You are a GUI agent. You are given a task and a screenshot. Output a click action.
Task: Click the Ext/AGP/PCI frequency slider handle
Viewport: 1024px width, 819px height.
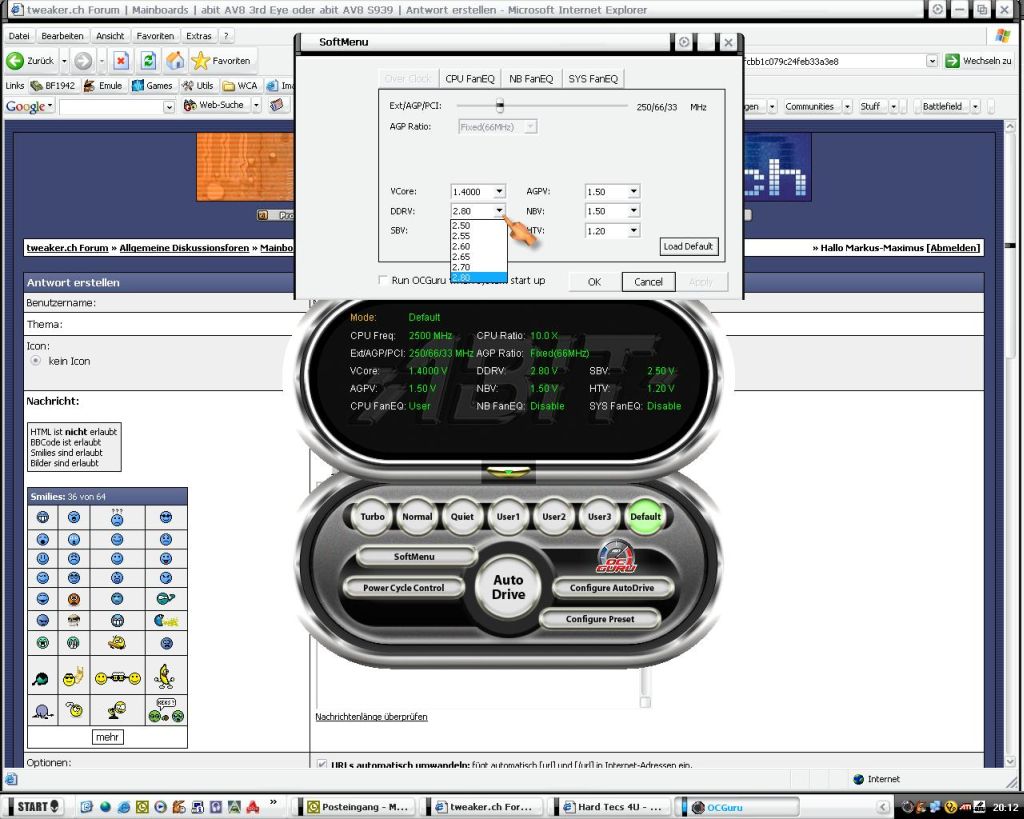tap(499, 105)
